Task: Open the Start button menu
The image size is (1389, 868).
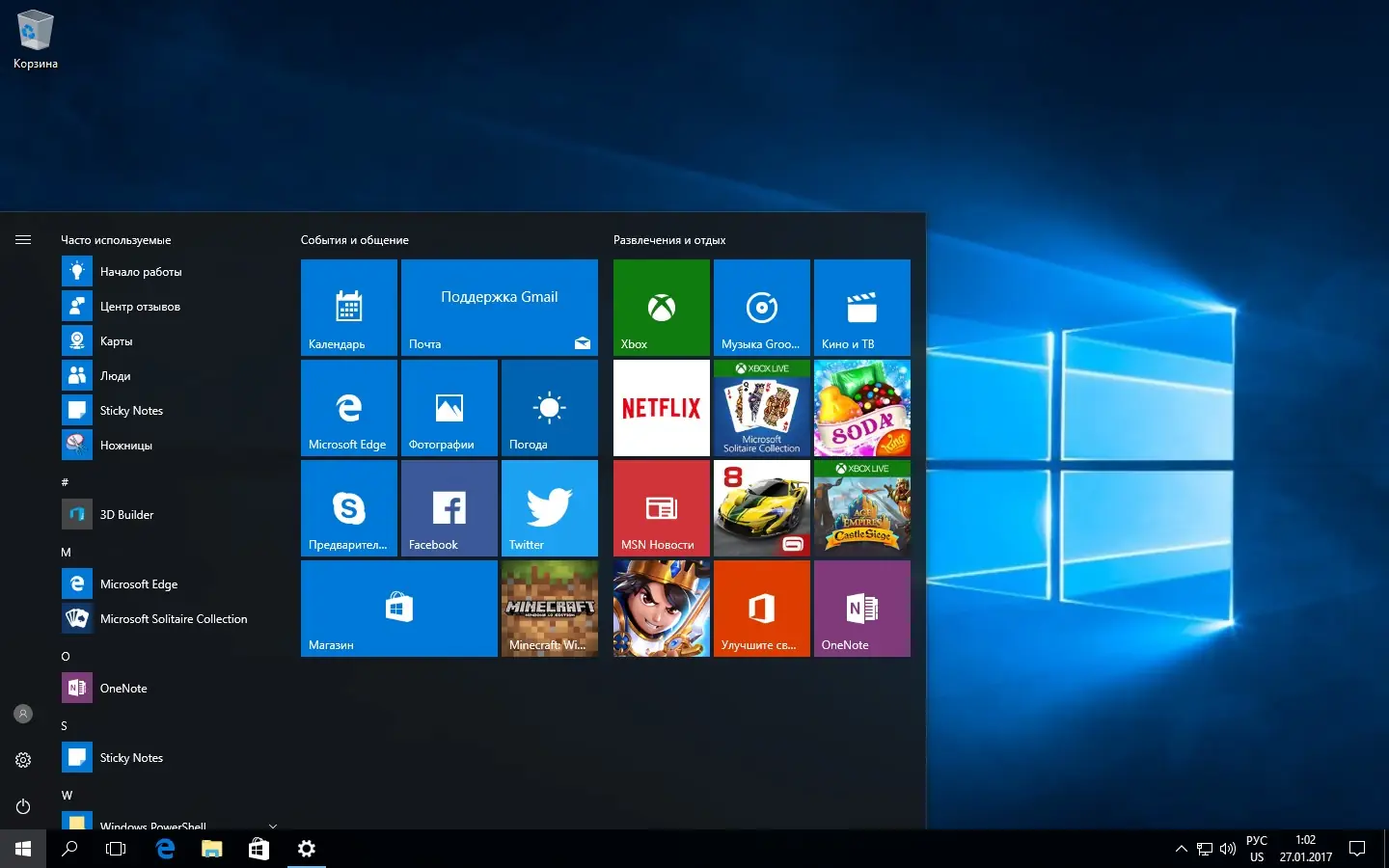Action: (x=23, y=849)
